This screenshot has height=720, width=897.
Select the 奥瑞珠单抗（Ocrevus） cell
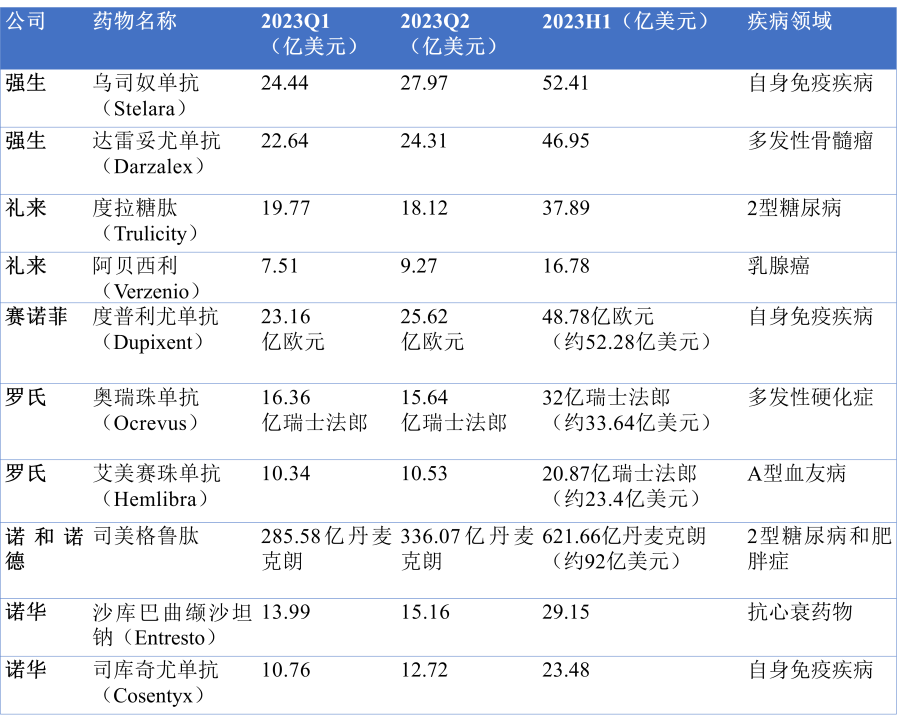[x=146, y=411]
